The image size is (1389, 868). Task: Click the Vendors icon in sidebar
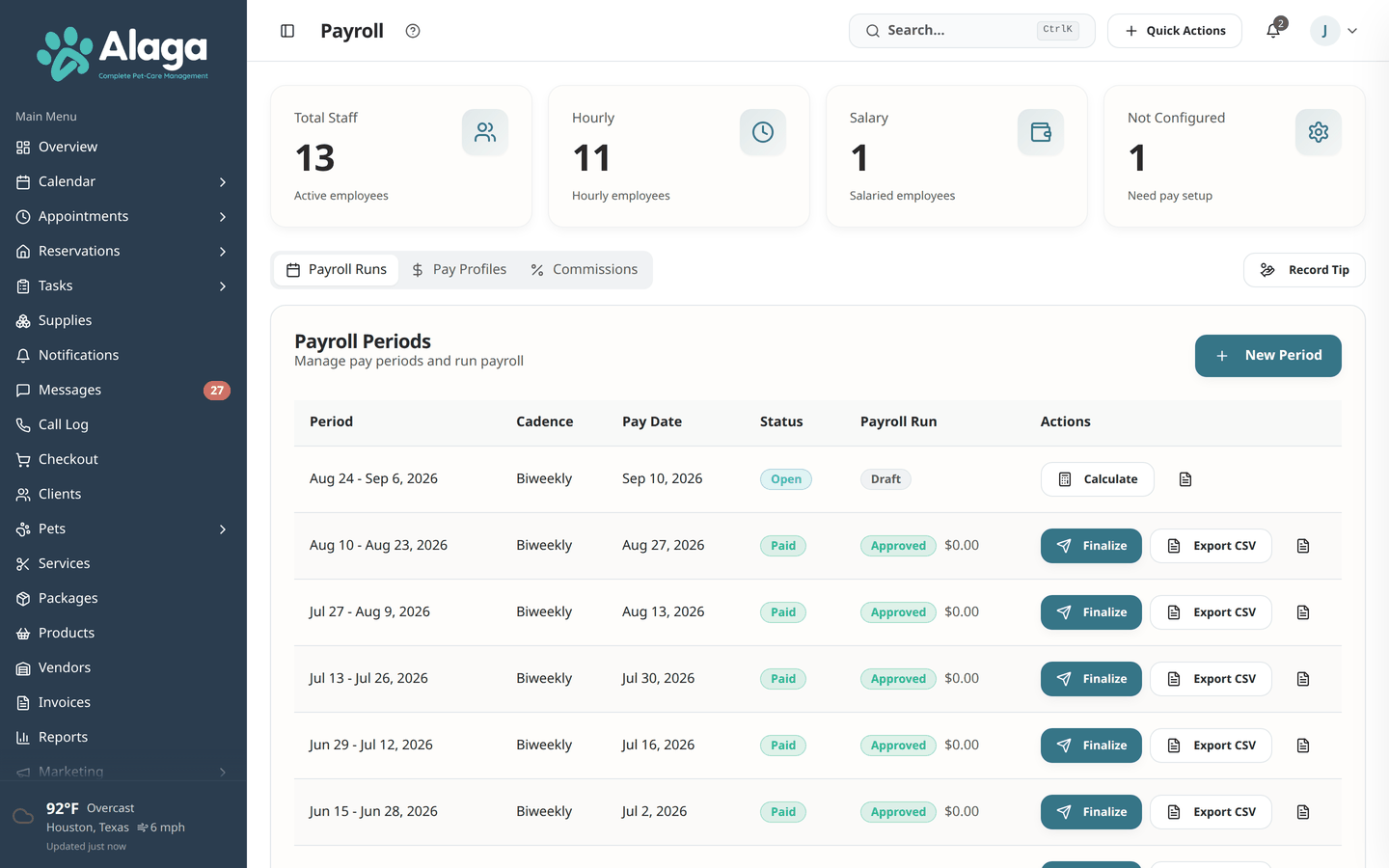point(23,668)
